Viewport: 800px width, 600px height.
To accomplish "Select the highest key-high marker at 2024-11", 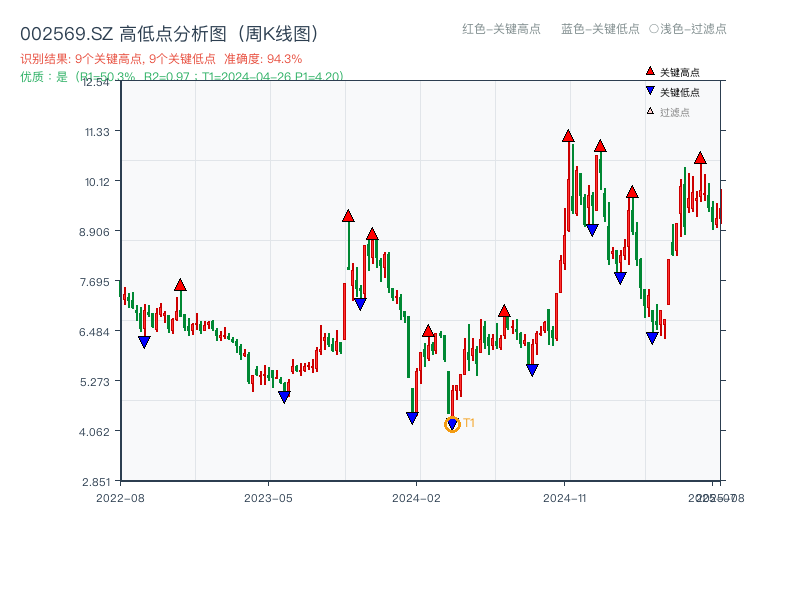I will (568, 136).
